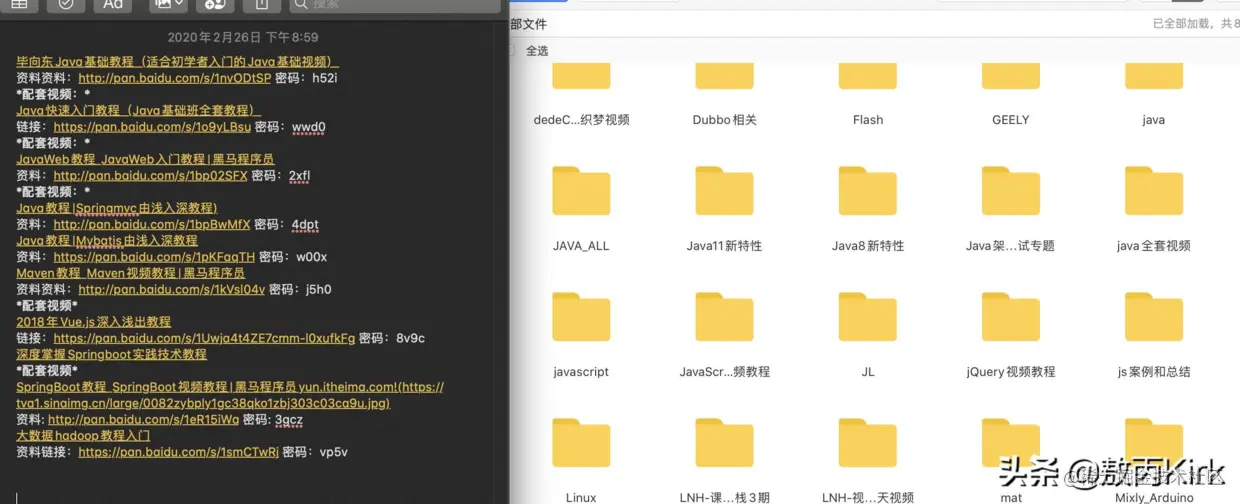Click the password text wwd0
1240x504 pixels.
[308, 127]
